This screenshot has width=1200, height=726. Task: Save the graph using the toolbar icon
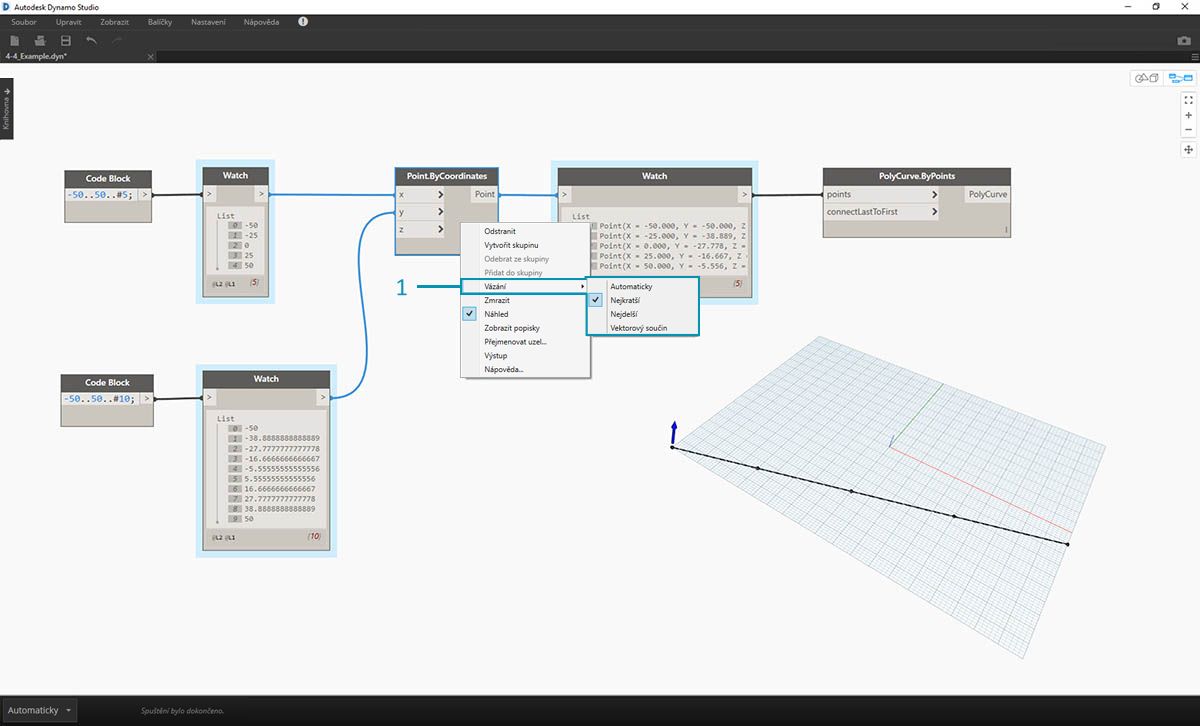click(x=66, y=40)
